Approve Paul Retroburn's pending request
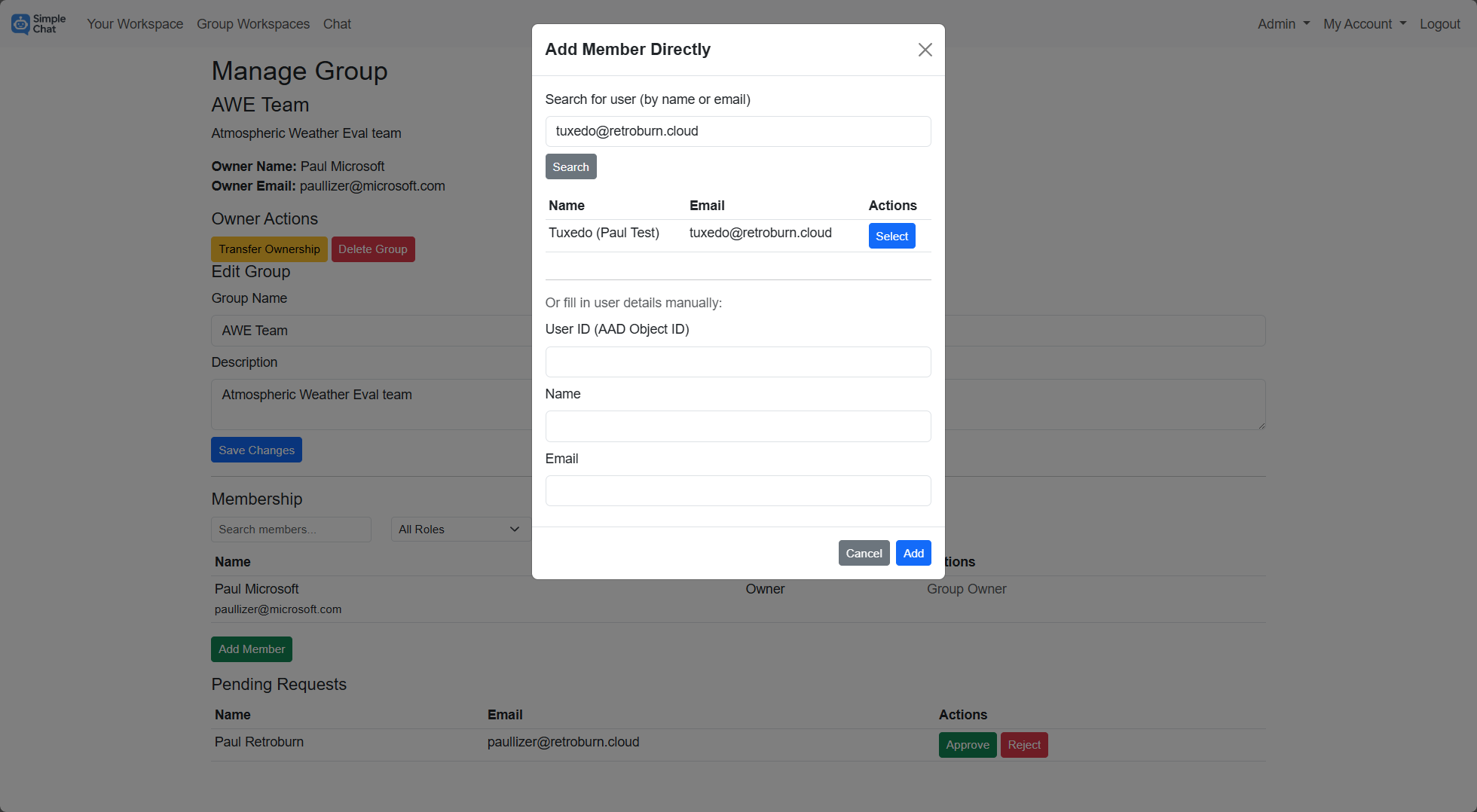This screenshot has width=1477, height=812. [x=967, y=744]
